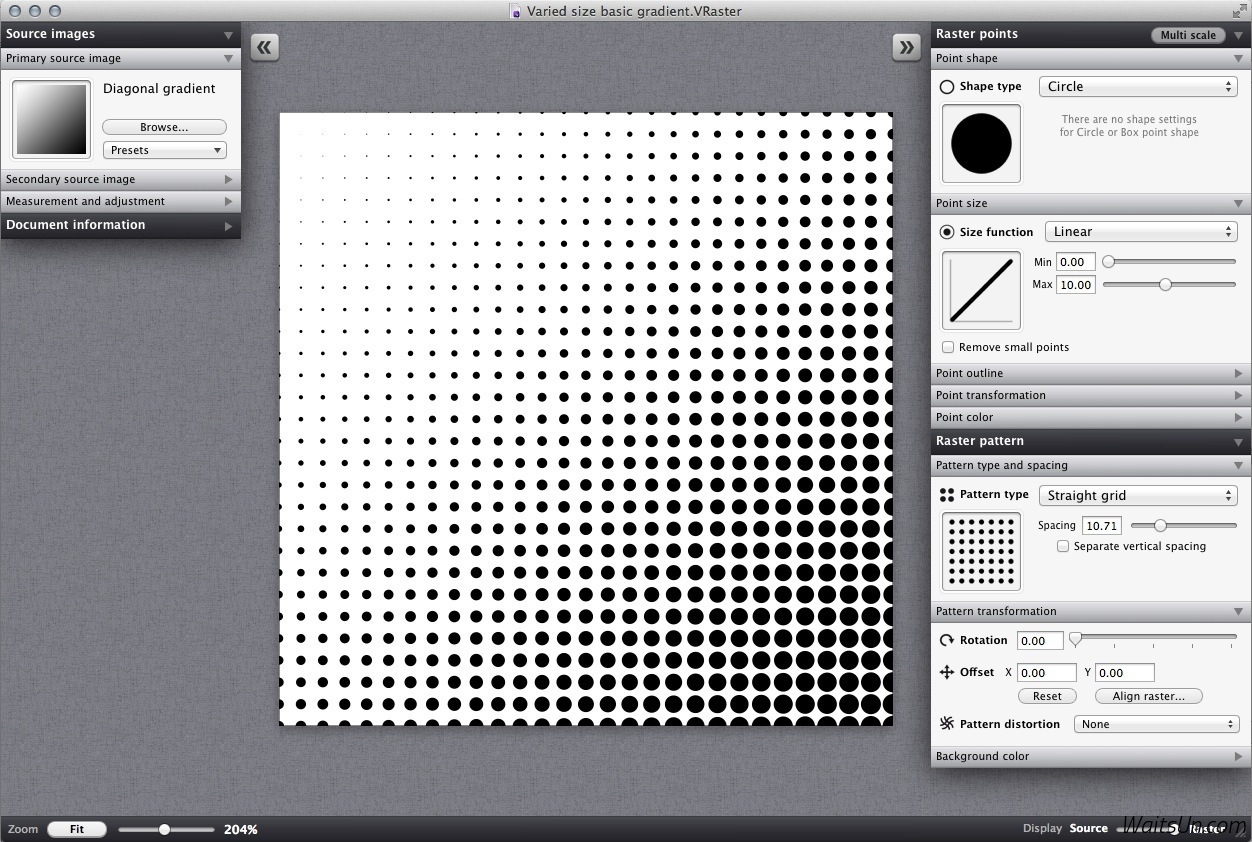The width and height of the screenshot is (1252, 842).
Task: Collapse left panel with double-arrow button
Action: pyautogui.click(x=265, y=47)
